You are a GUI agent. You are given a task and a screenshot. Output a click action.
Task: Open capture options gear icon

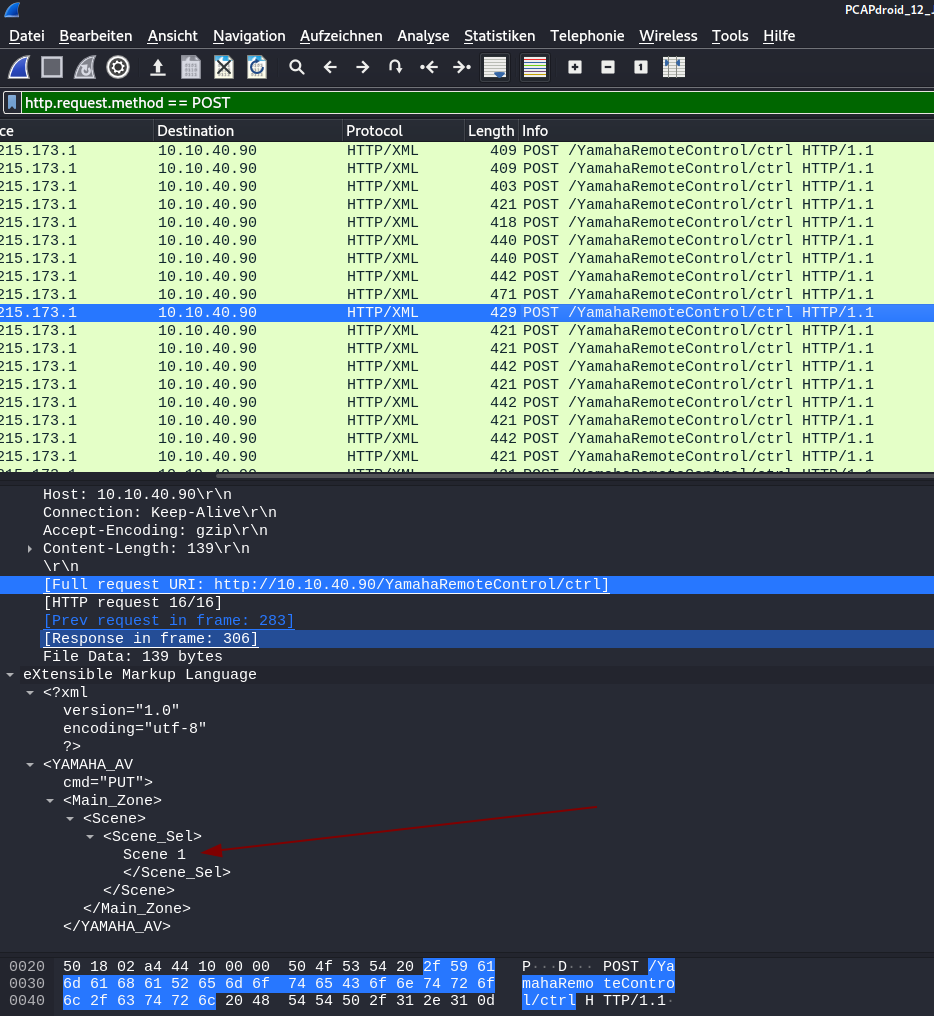click(x=118, y=67)
